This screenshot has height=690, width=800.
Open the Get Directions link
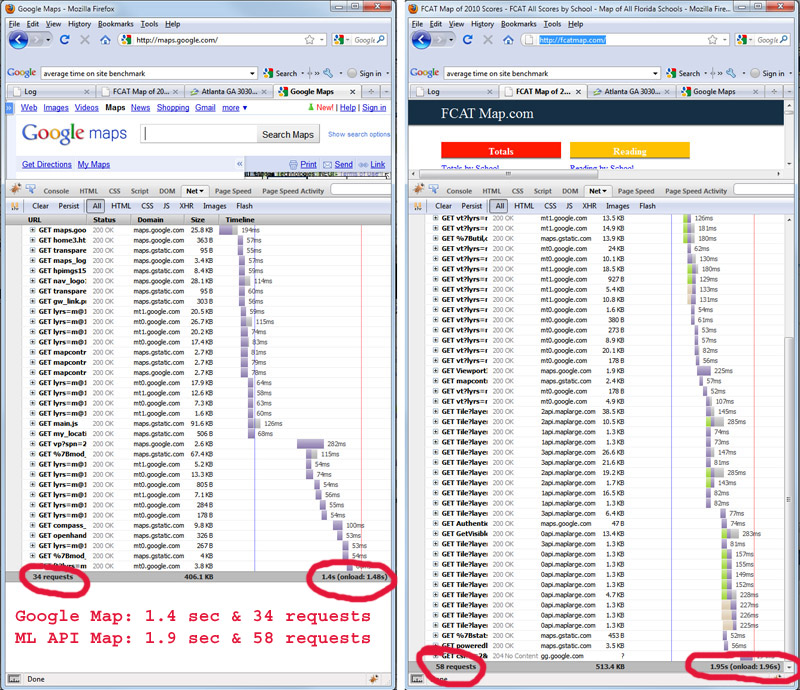(46, 164)
